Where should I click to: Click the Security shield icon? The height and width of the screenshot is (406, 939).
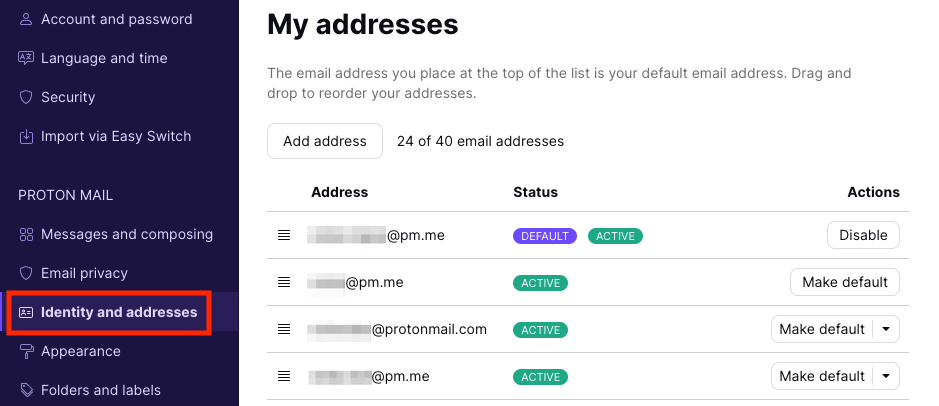27,97
